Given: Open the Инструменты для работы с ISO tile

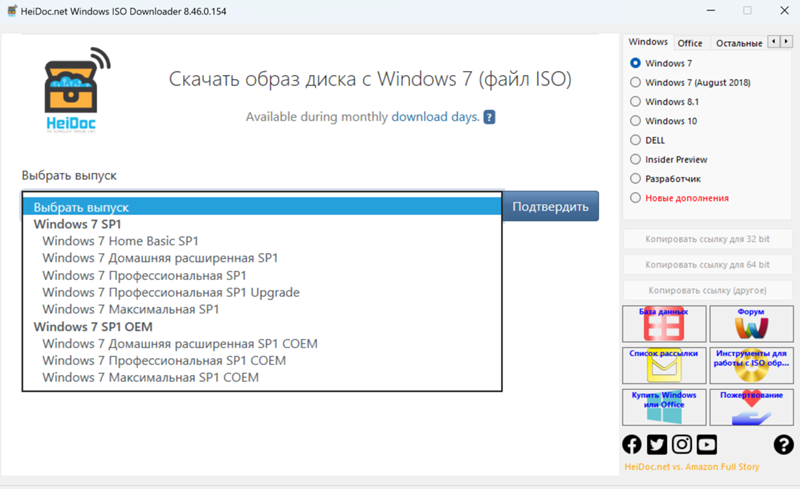Looking at the screenshot, I should [751, 365].
